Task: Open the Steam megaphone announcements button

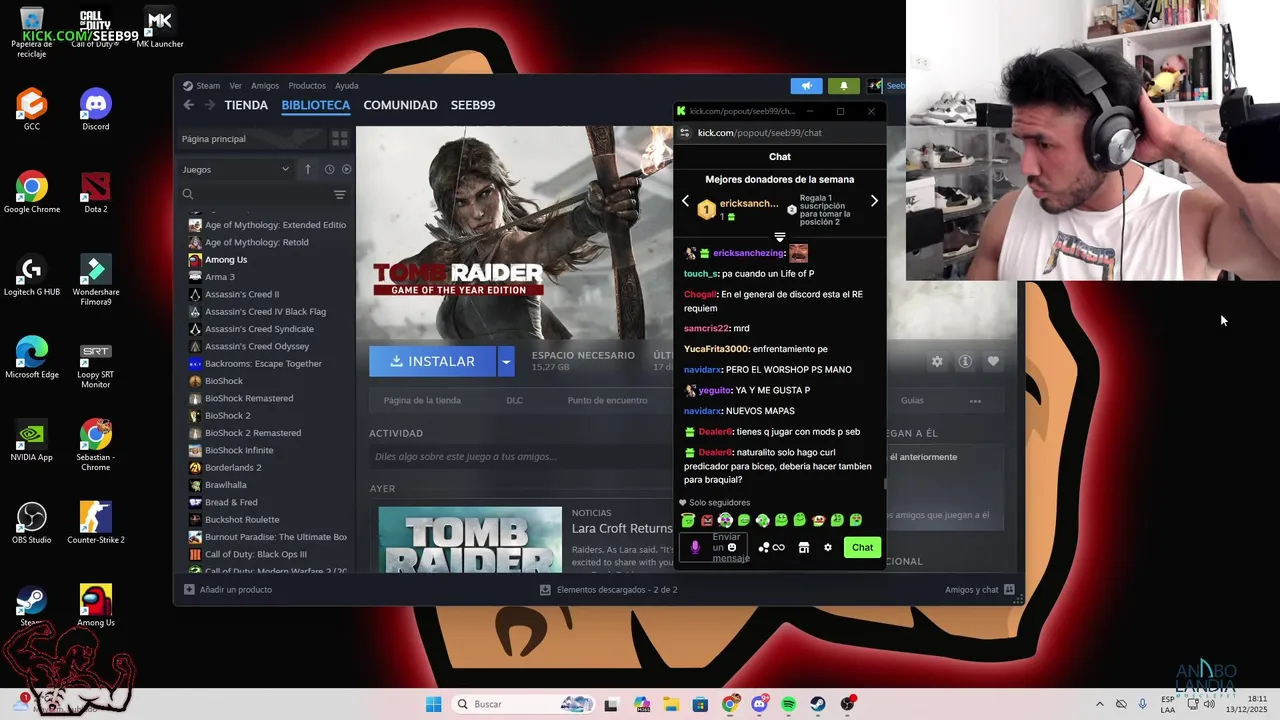Action: click(x=806, y=86)
